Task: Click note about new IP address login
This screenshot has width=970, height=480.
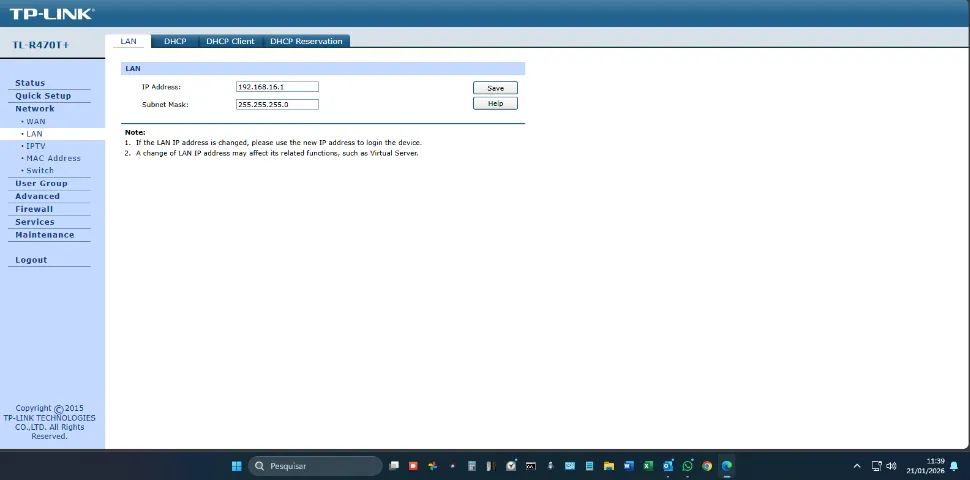Action: pyautogui.click(x=278, y=142)
